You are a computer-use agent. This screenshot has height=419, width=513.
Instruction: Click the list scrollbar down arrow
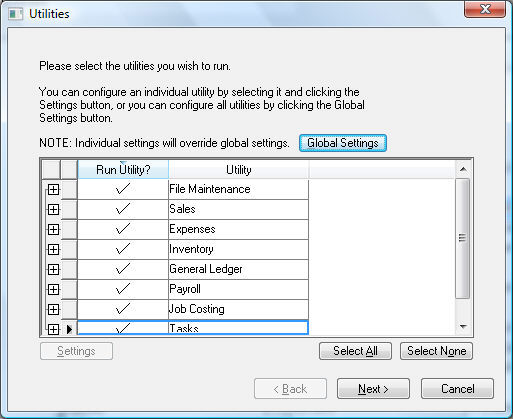463,327
